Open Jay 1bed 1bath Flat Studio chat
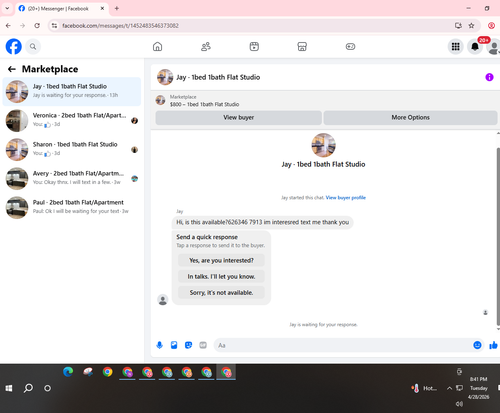The height and width of the screenshot is (413, 500). 72,91
